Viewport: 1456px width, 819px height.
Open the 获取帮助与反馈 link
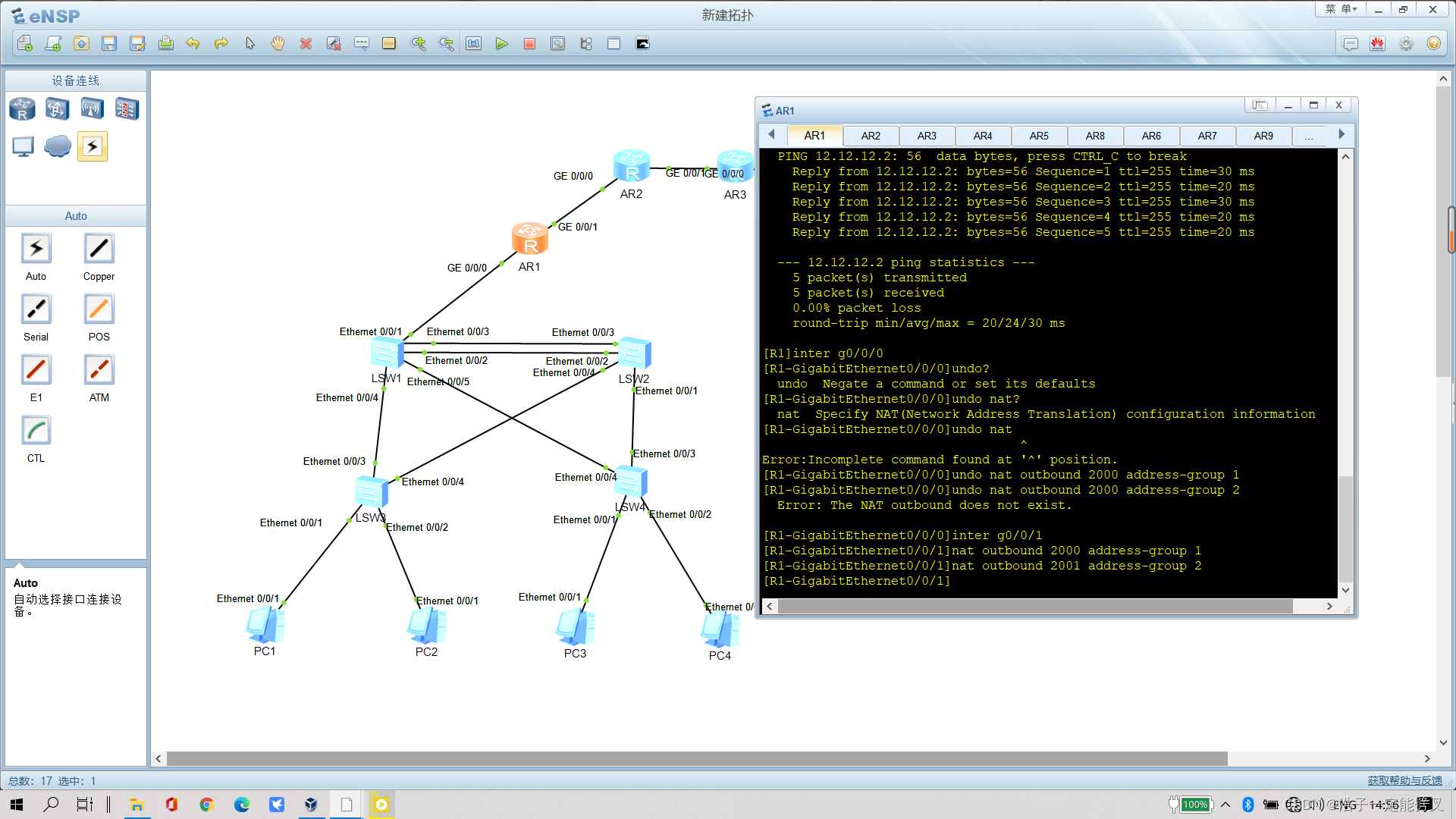[1404, 780]
